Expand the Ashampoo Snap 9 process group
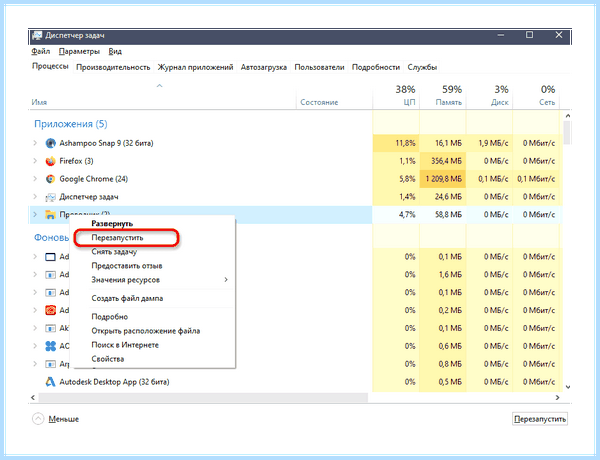The height and width of the screenshot is (460, 600). pyautogui.click(x=35, y=143)
